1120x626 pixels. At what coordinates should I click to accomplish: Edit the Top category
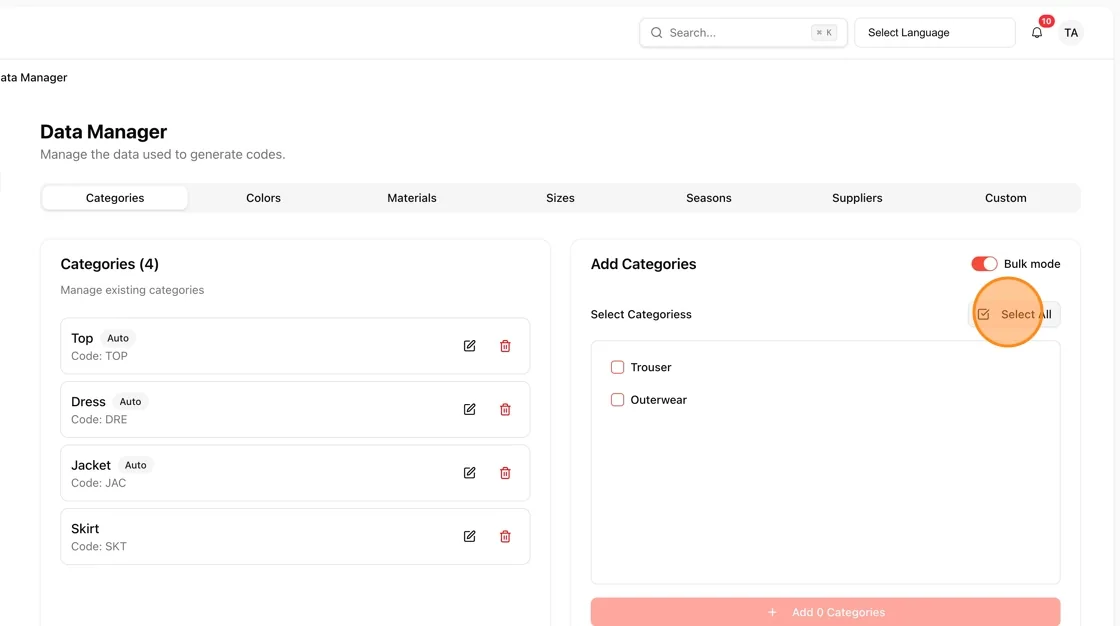tap(469, 346)
